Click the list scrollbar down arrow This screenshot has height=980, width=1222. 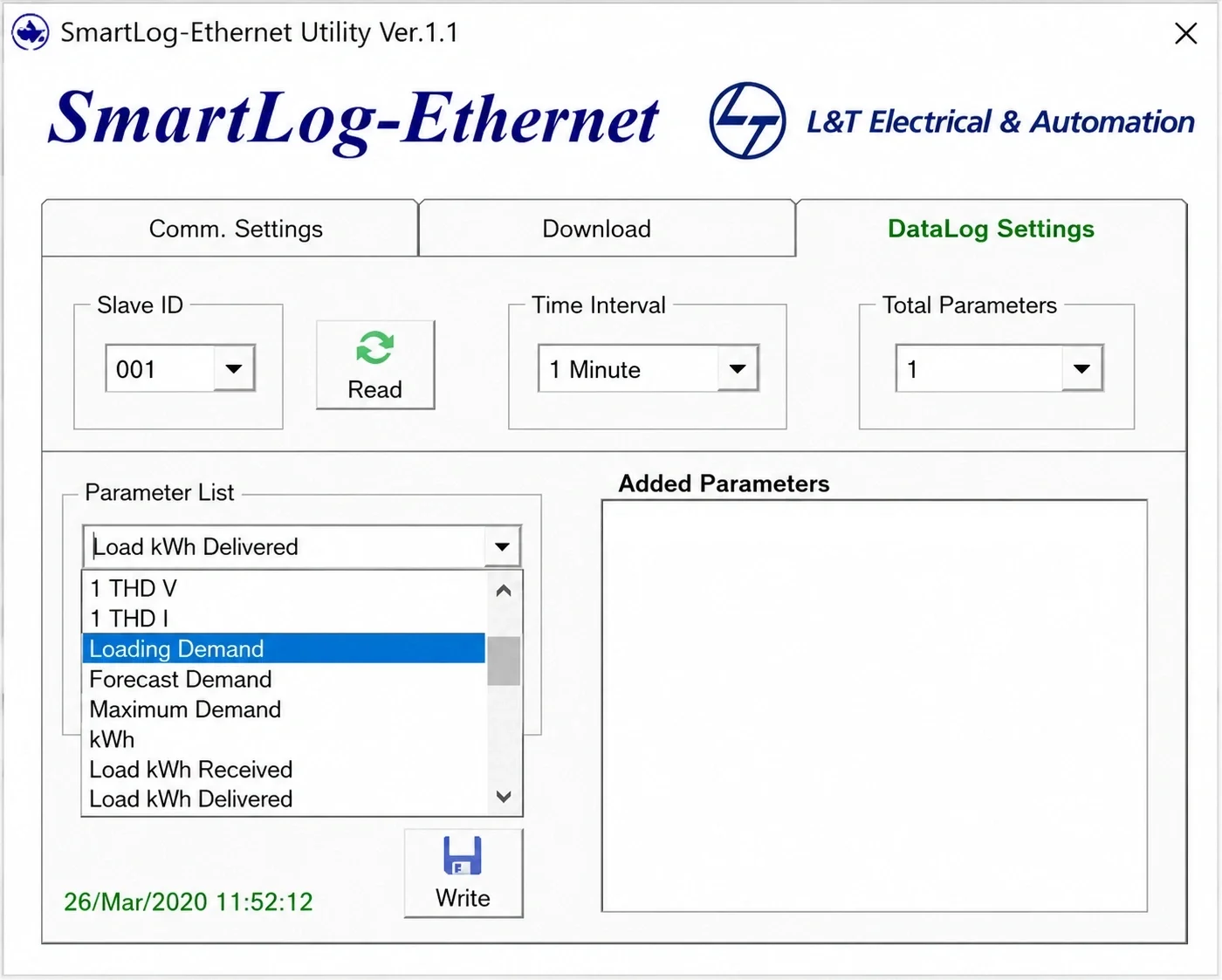pos(504,796)
